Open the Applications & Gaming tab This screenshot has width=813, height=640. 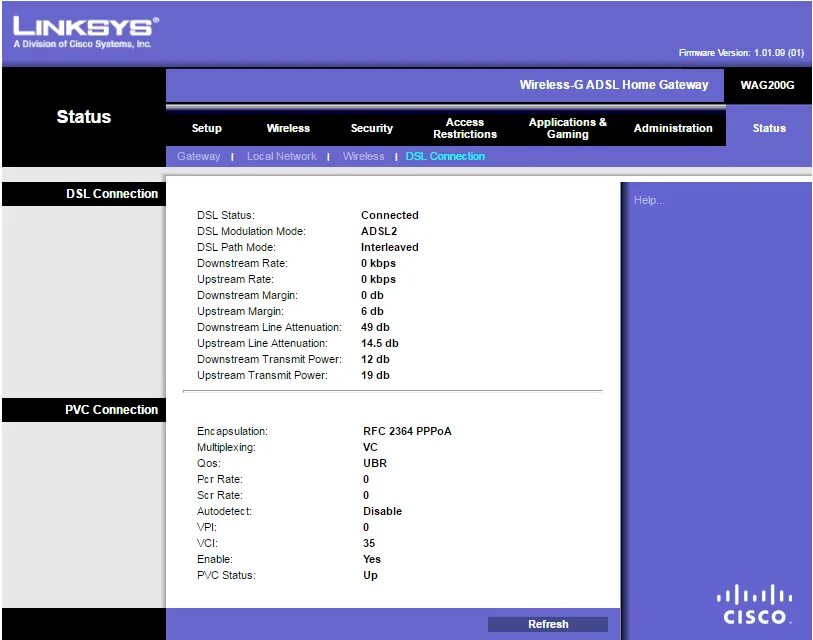pyautogui.click(x=567, y=128)
